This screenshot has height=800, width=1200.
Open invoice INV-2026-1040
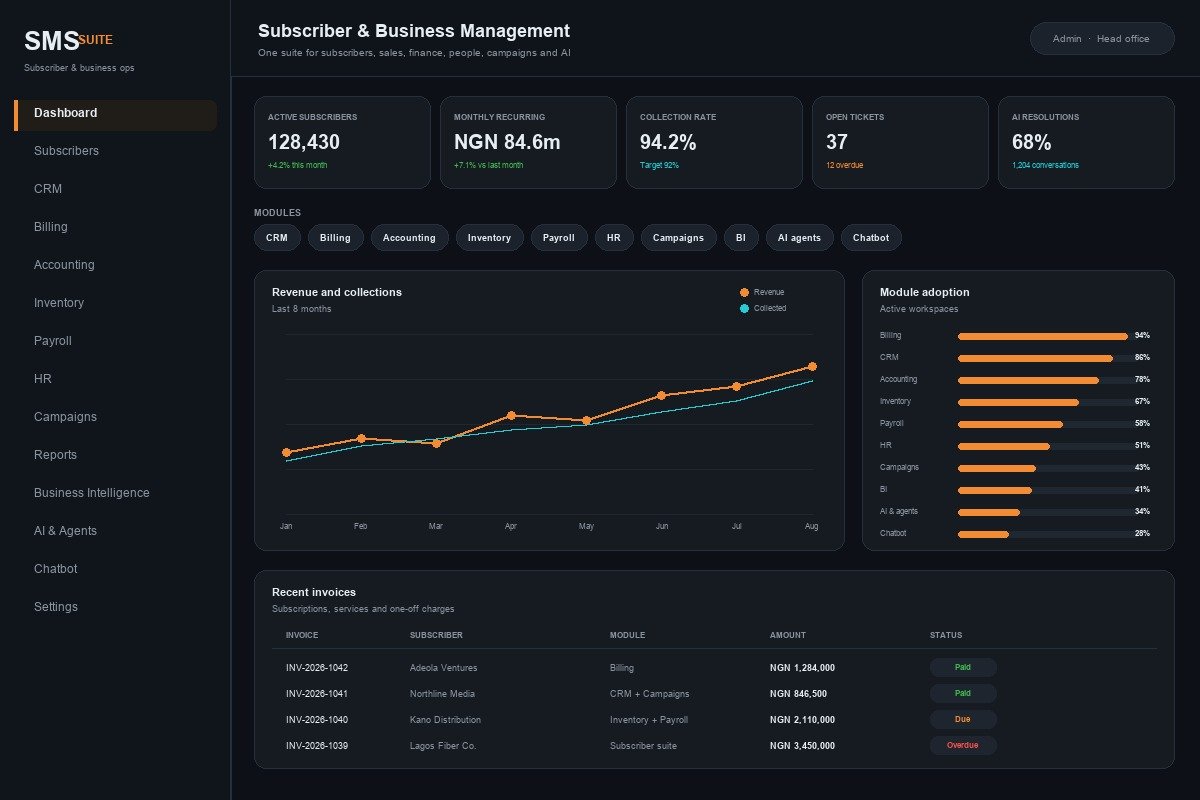[317, 720]
